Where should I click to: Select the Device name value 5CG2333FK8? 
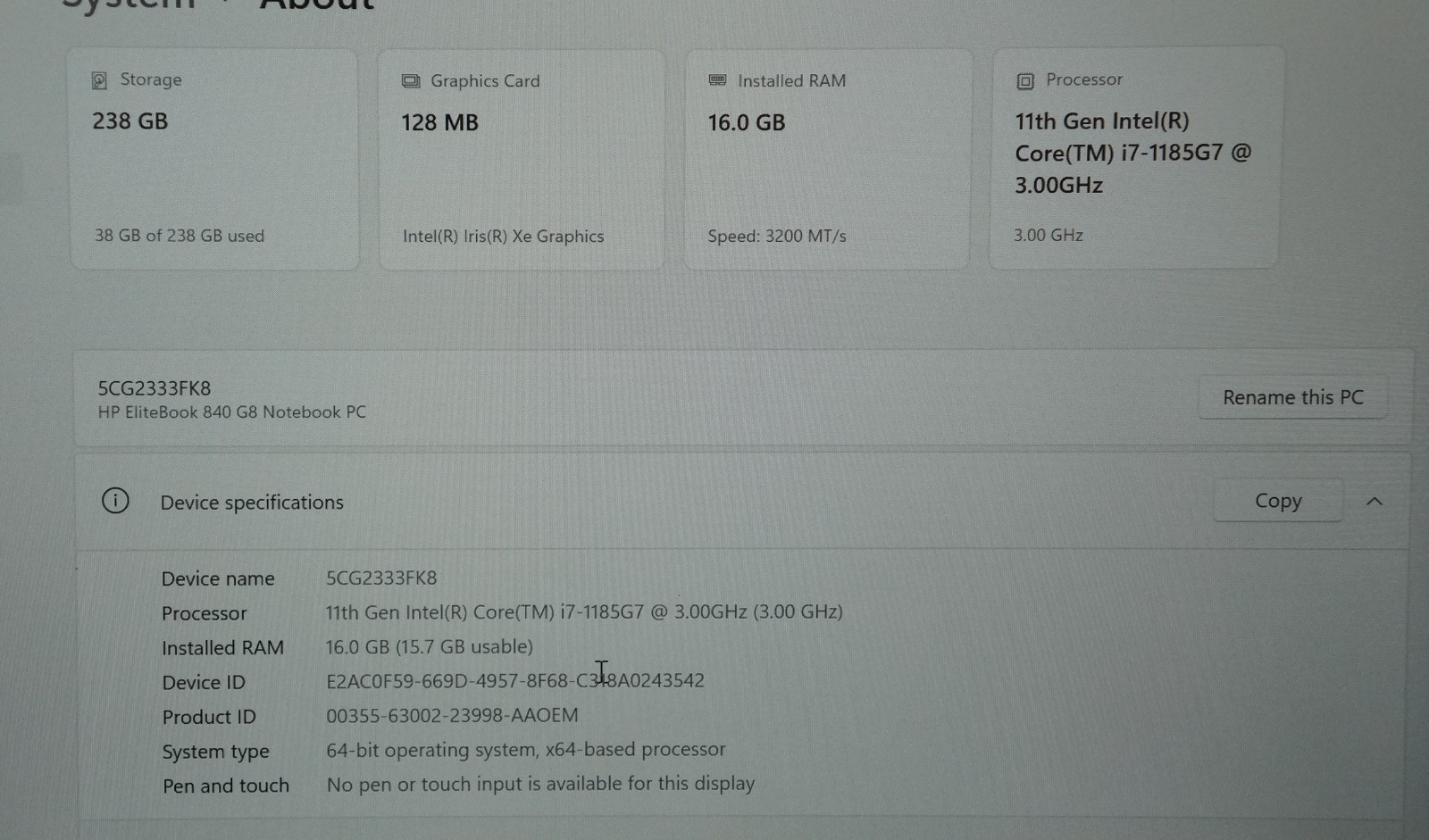381,578
